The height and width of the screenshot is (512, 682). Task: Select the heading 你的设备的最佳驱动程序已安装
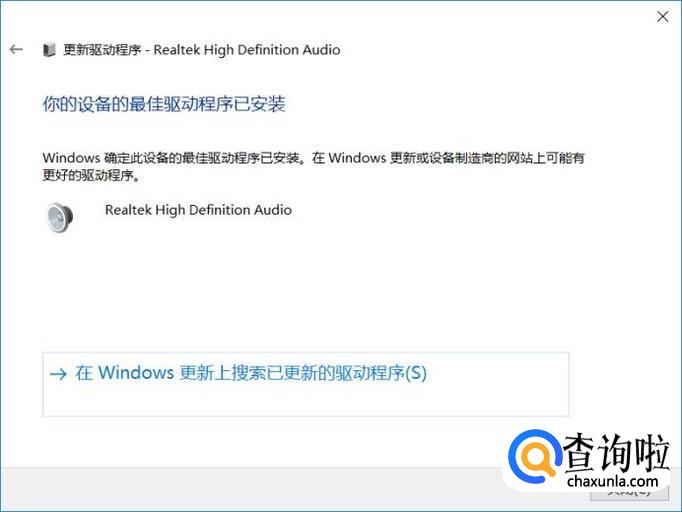(164, 104)
